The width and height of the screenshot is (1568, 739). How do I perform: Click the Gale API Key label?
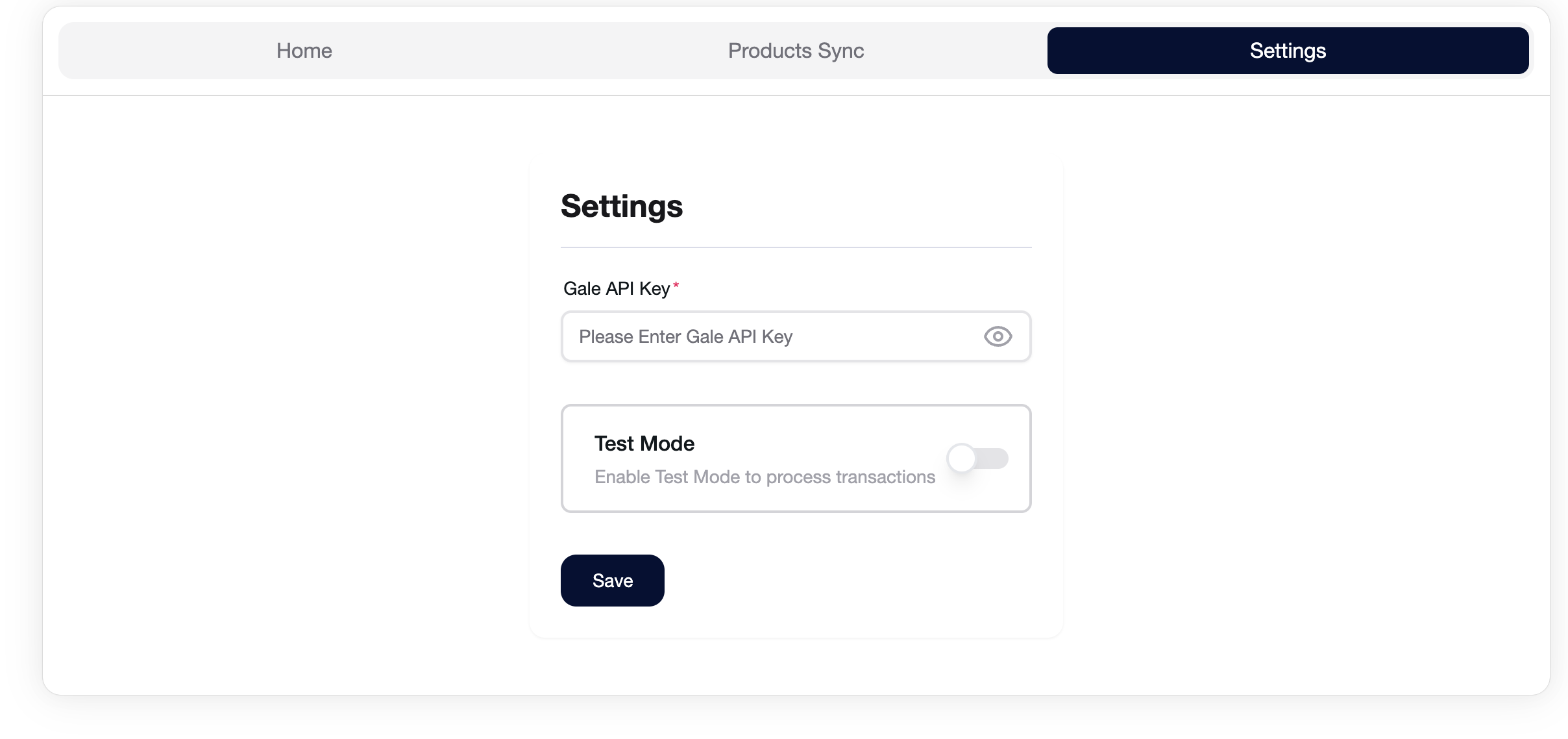(x=617, y=288)
